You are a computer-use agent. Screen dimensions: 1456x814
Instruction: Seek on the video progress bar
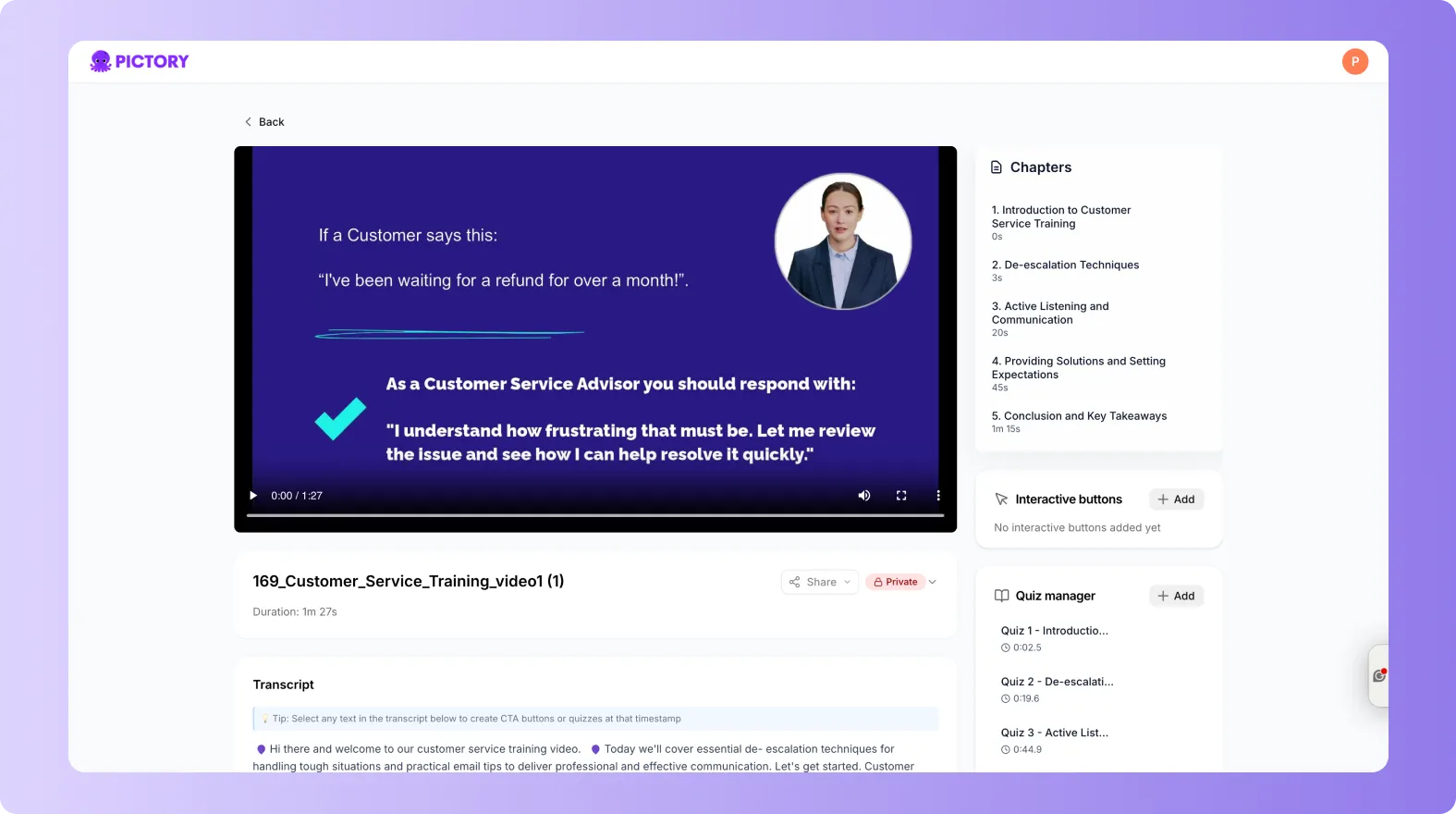595,515
